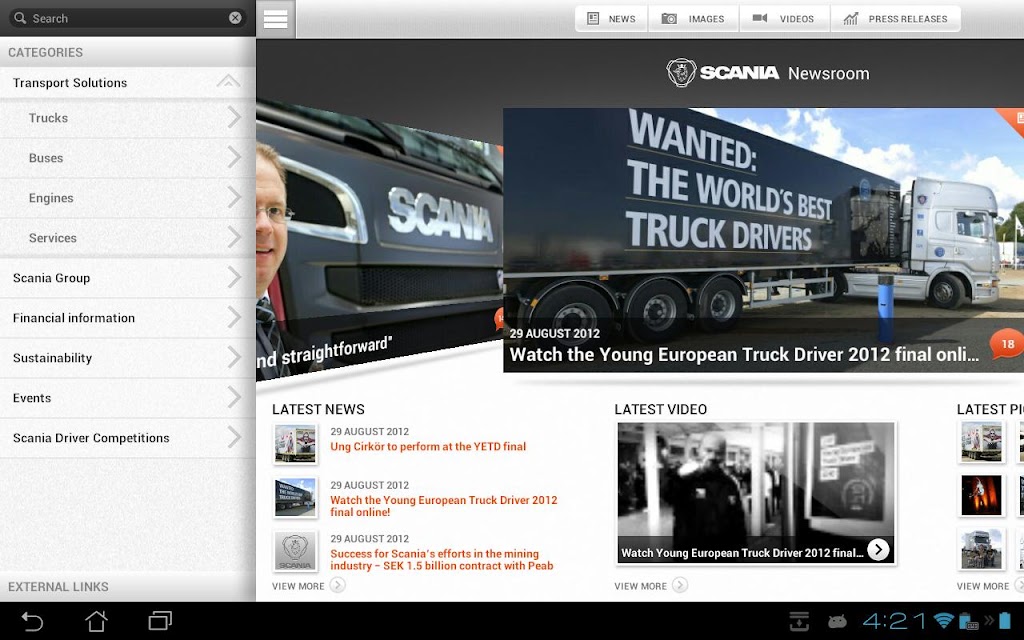Open the Services subcategory
1024x640 pixels.
(x=127, y=238)
